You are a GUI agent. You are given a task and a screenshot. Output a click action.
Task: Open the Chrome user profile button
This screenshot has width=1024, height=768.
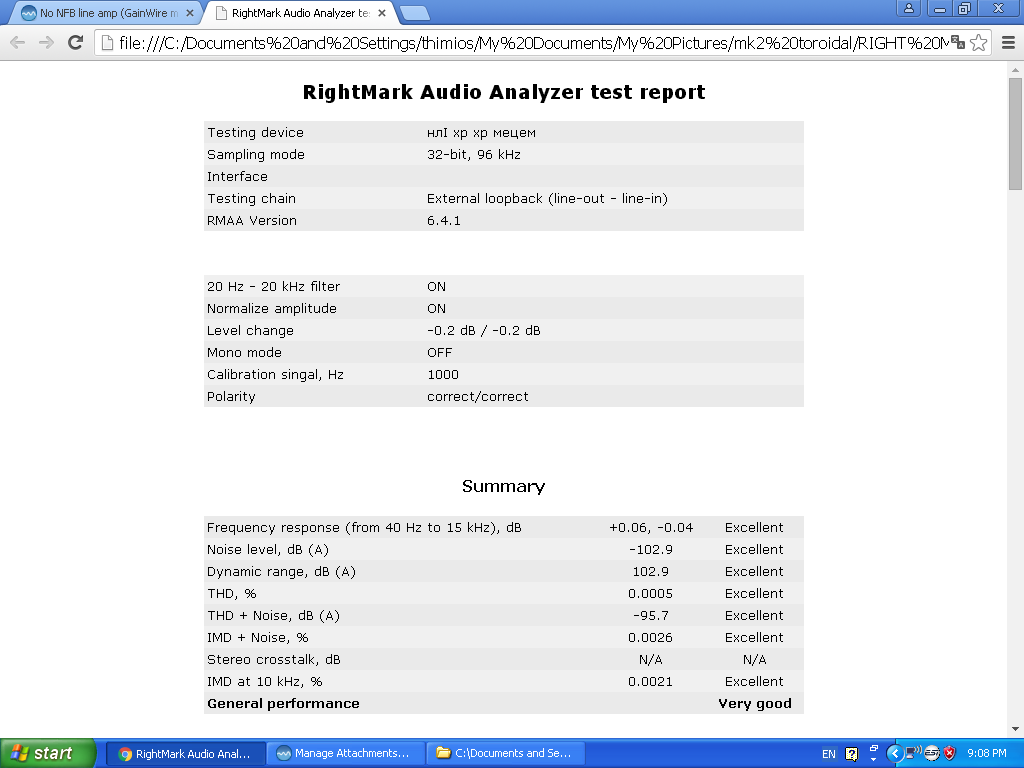coord(908,8)
